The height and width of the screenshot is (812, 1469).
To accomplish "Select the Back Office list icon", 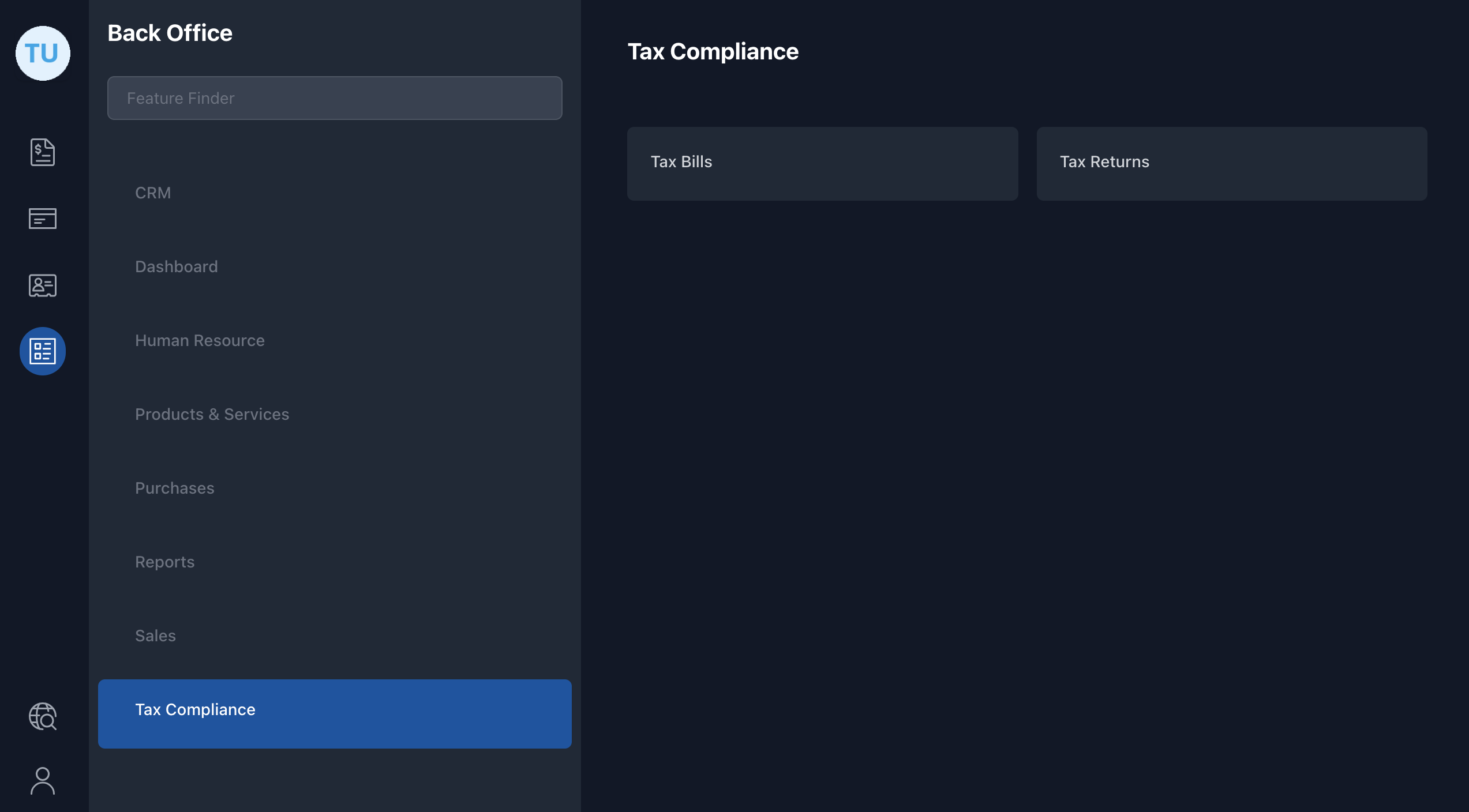I will coord(43,351).
